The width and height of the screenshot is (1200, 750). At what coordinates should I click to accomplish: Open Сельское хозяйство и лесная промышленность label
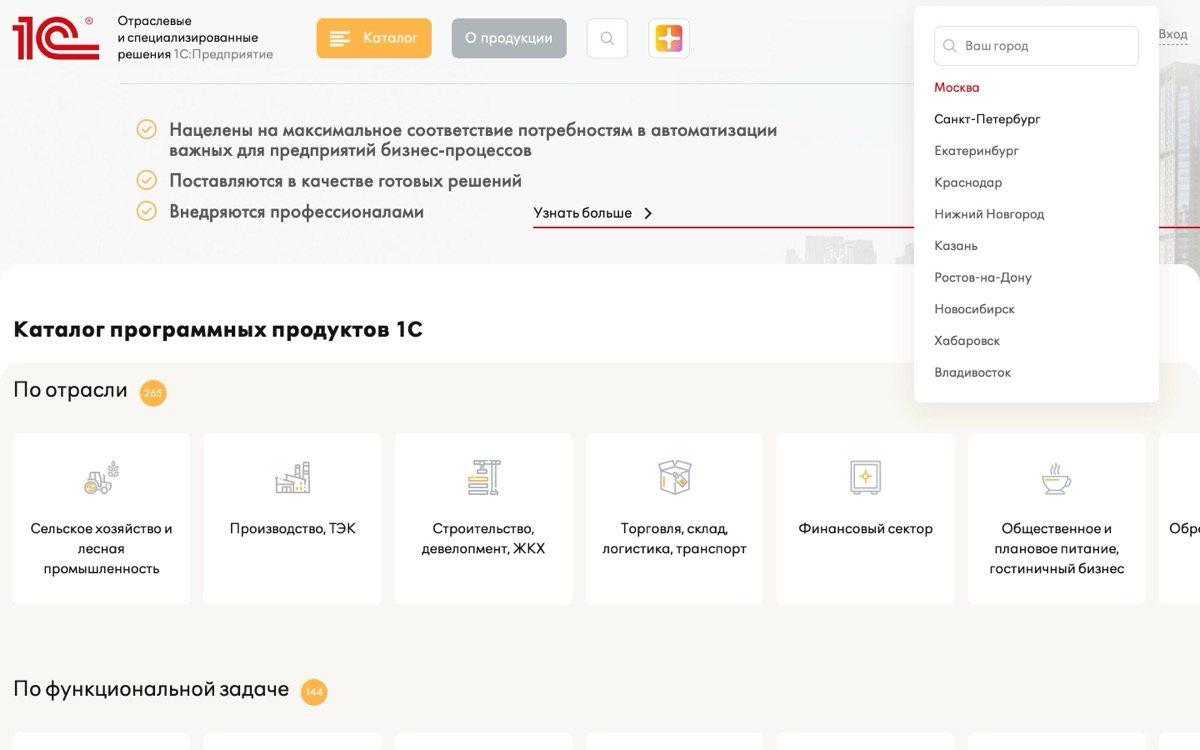[101, 549]
